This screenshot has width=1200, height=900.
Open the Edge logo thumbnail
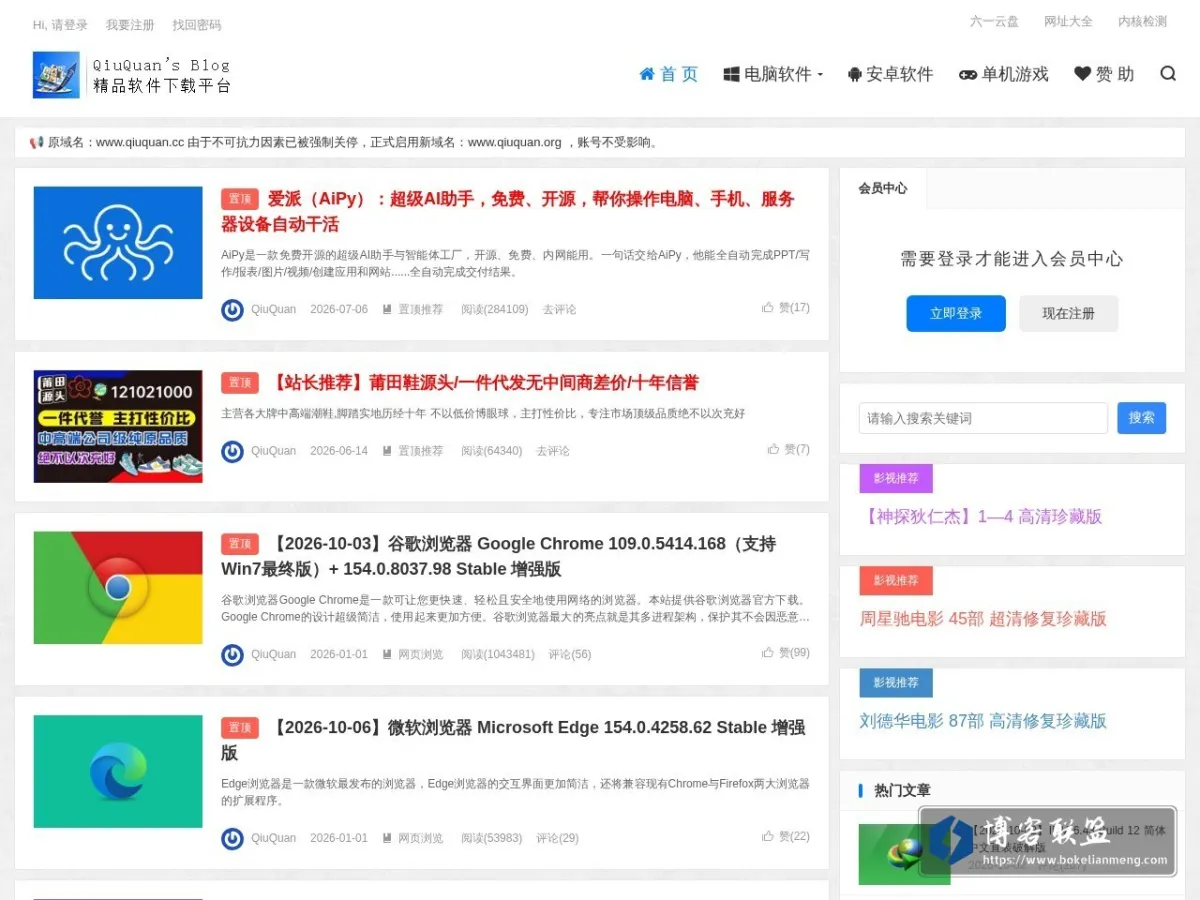pyautogui.click(x=118, y=771)
